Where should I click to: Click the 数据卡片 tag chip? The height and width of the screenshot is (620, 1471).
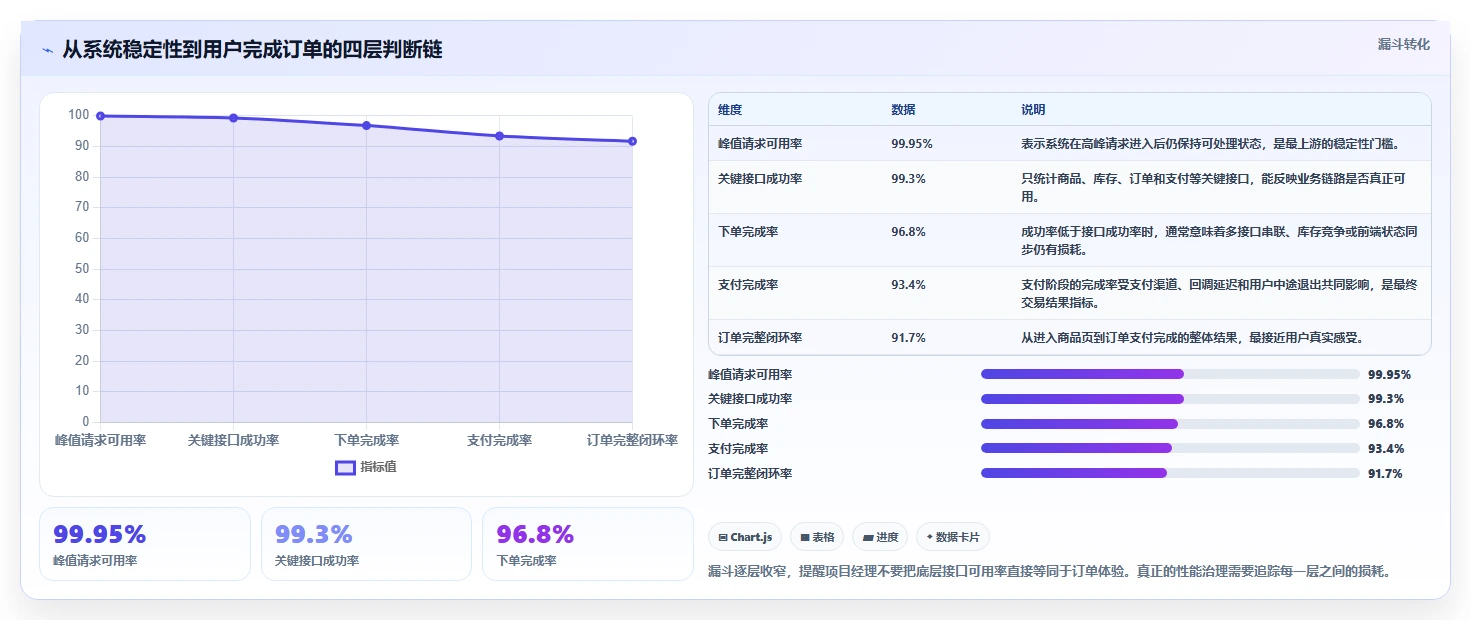[953, 537]
